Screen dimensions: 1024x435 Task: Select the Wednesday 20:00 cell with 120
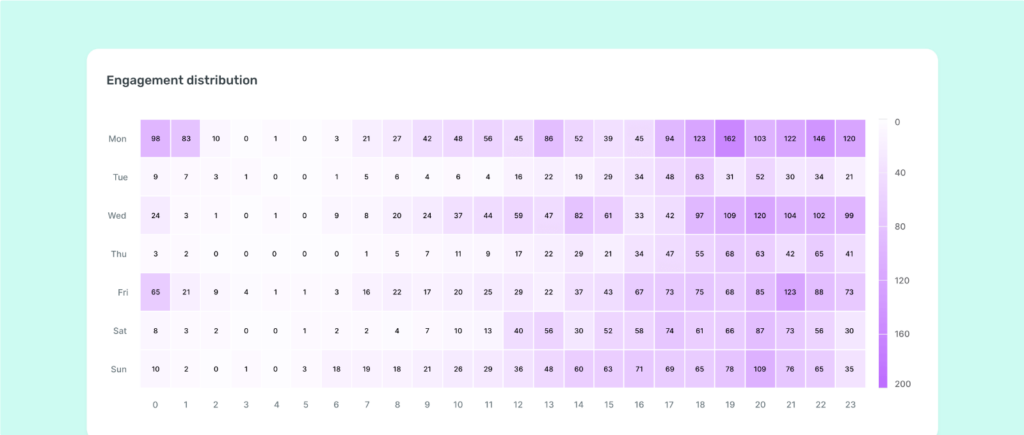click(760, 216)
